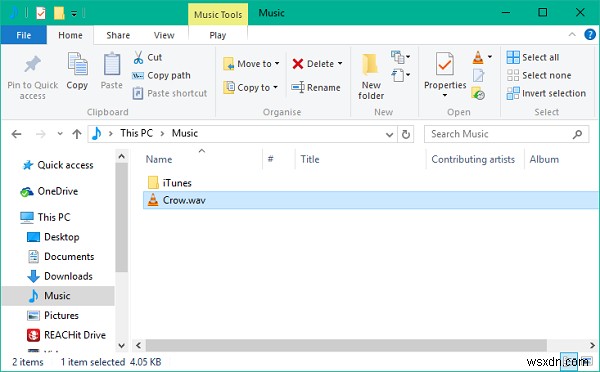Click the Paste clipboard icon
Viewport: 600px width, 372px height.
(x=112, y=64)
